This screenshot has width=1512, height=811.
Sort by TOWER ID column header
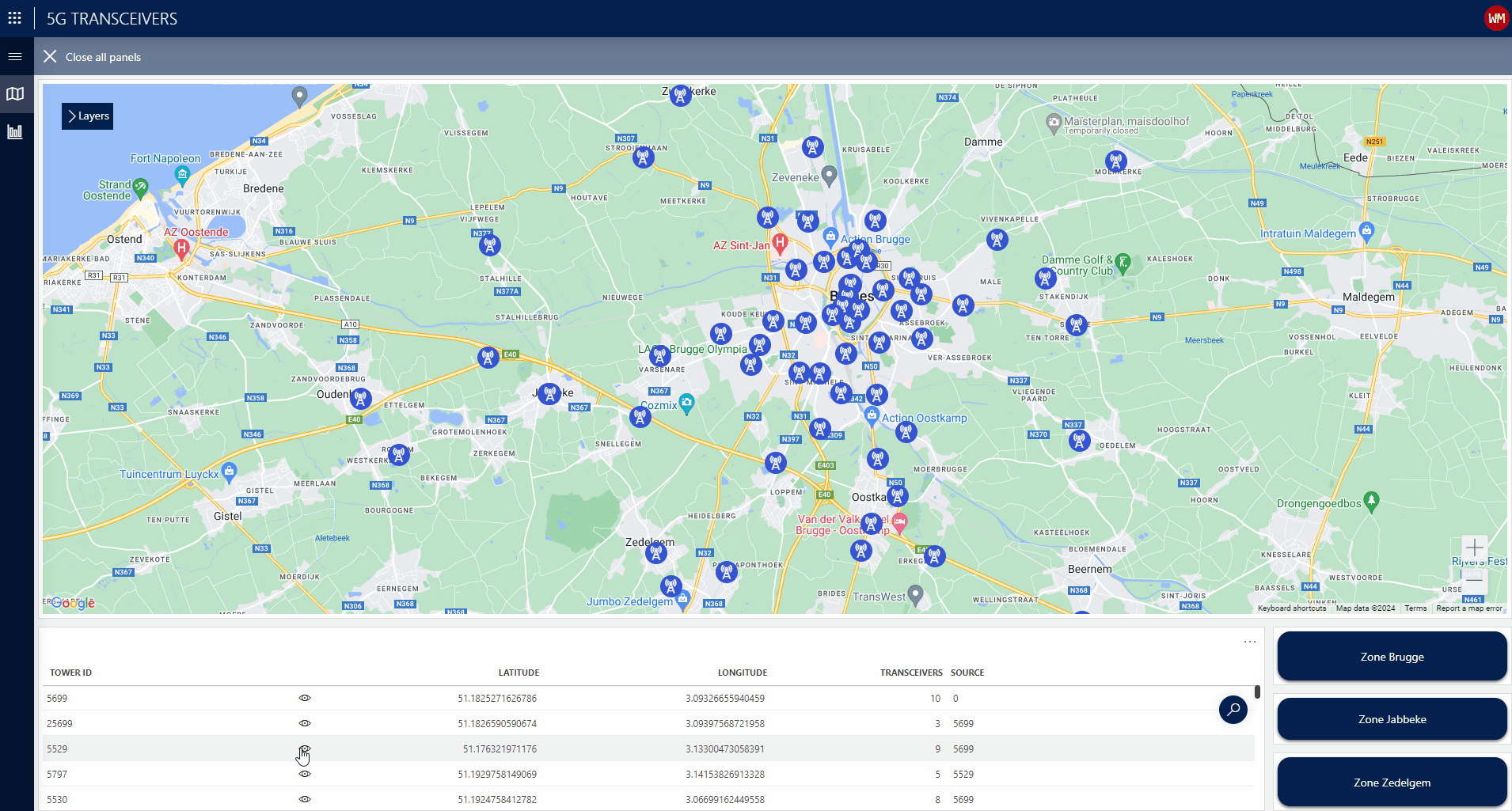click(x=70, y=673)
